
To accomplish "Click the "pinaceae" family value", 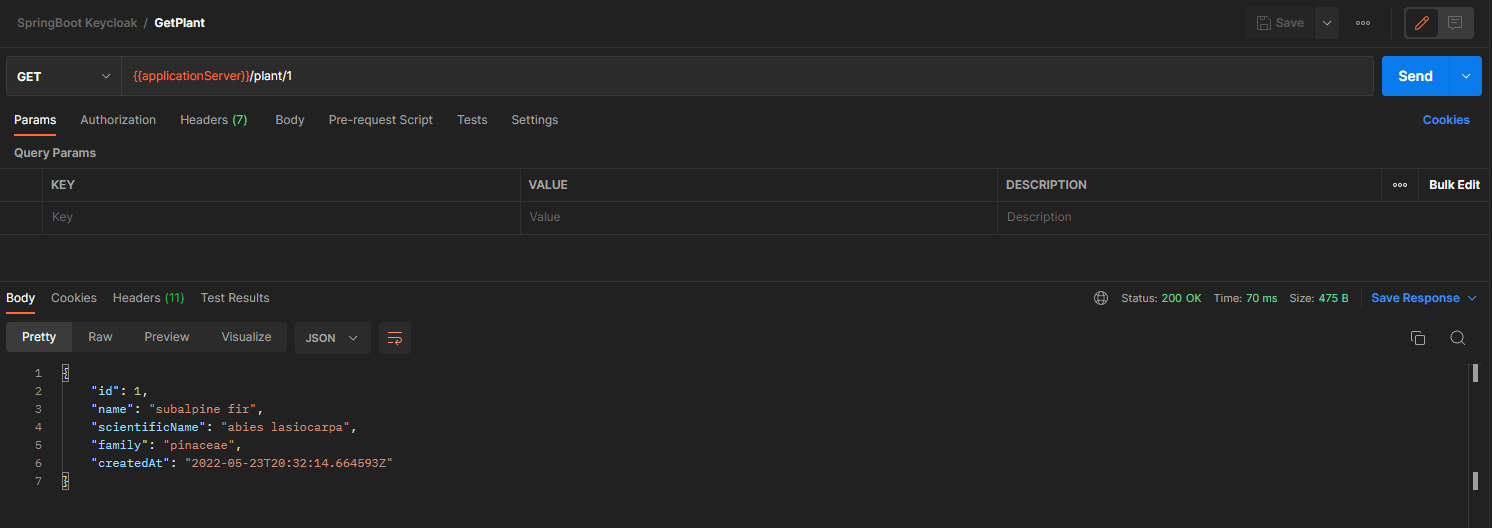I will pos(199,445).
